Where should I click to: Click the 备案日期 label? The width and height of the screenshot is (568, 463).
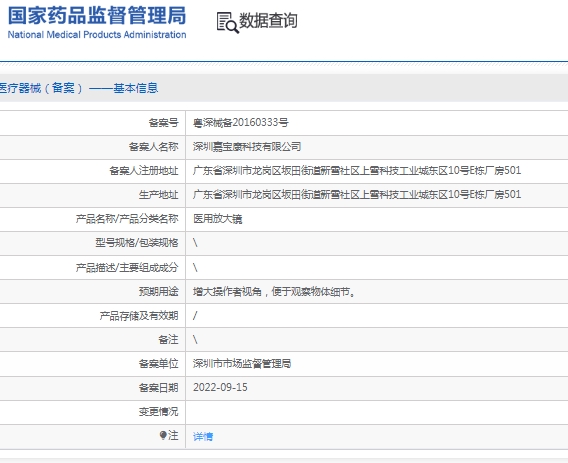[x=159, y=388]
